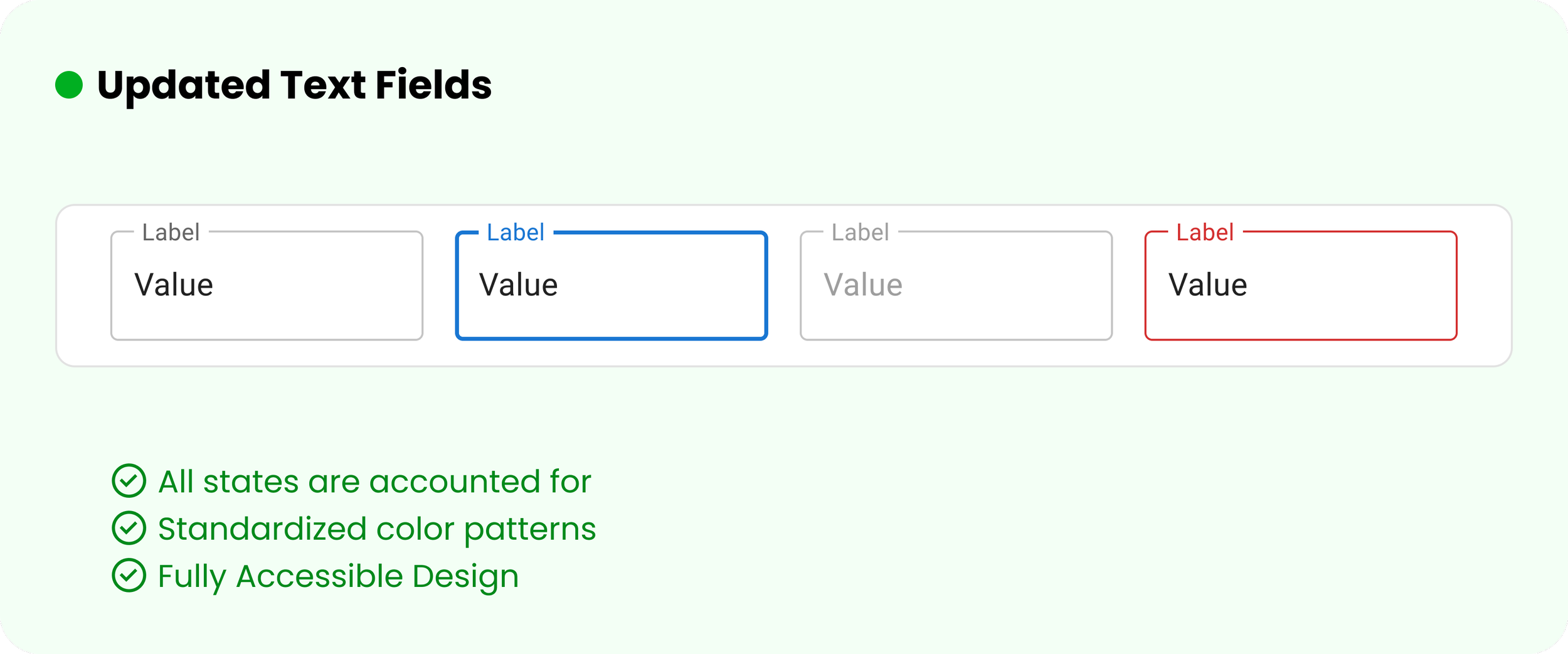This screenshot has width=1568, height=654.
Task: Click the grayed-out 'Value' text
Action: [x=862, y=285]
